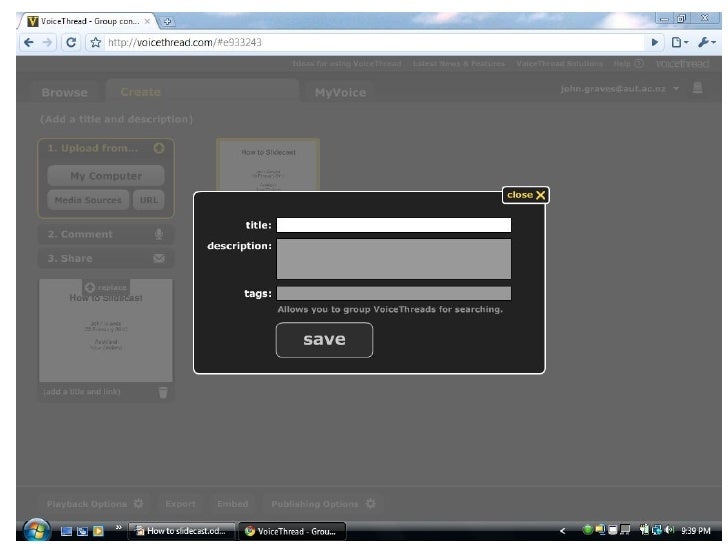This screenshot has height=546, width=728.
Task: Open Playback Options
Action: [x=95, y=504]
